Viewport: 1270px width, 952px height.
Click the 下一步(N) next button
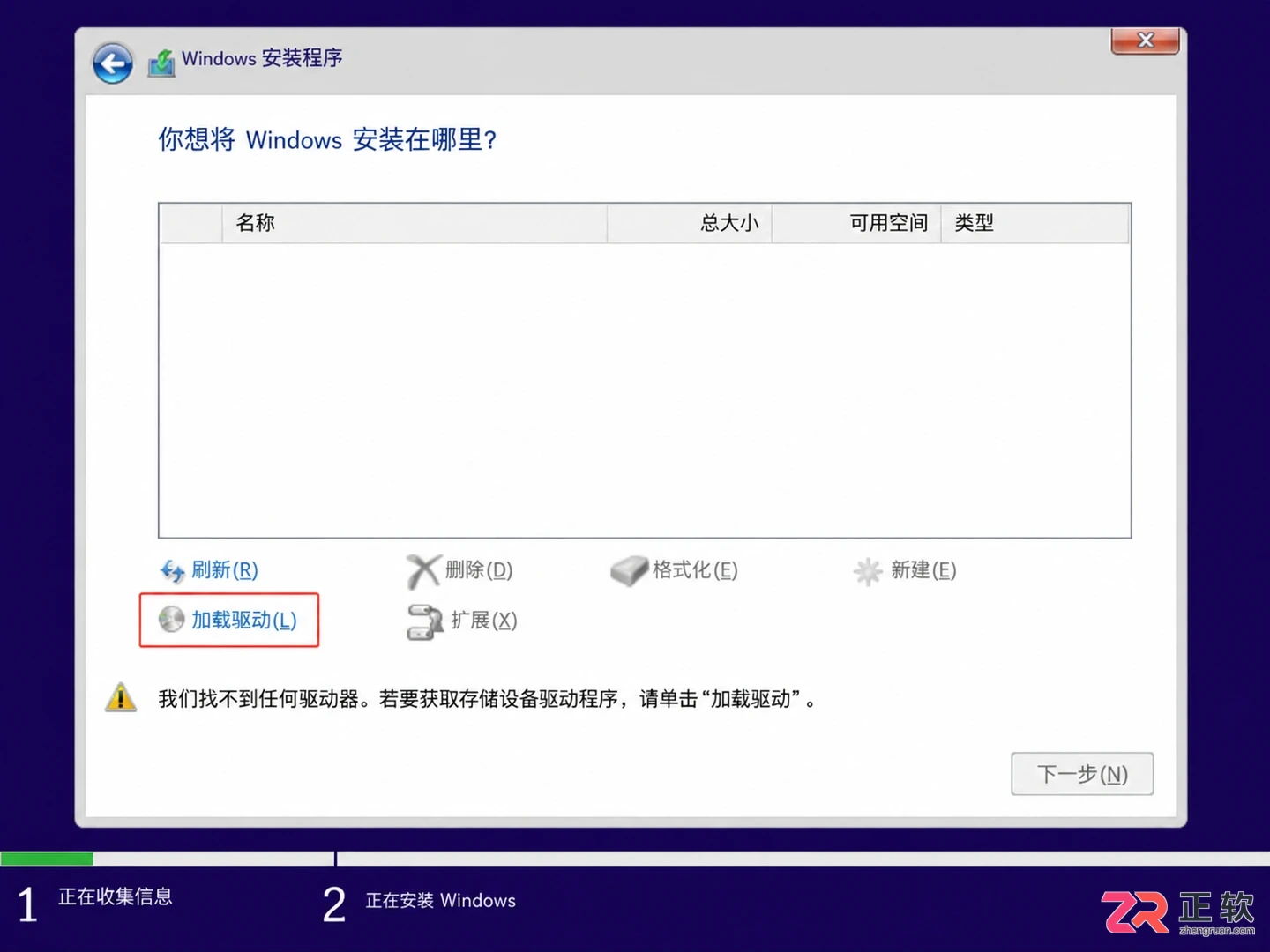click(1082, 774)
